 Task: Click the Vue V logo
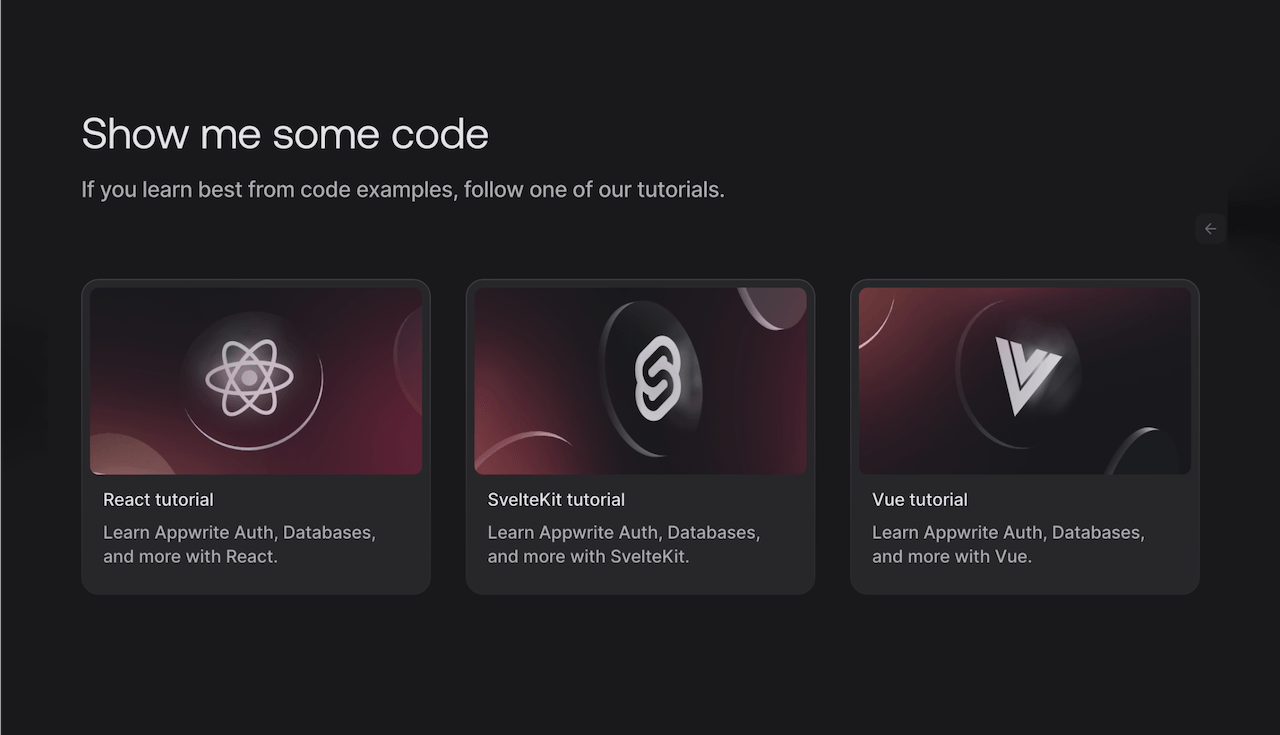pyautogui.click(x=1027, y=374)
